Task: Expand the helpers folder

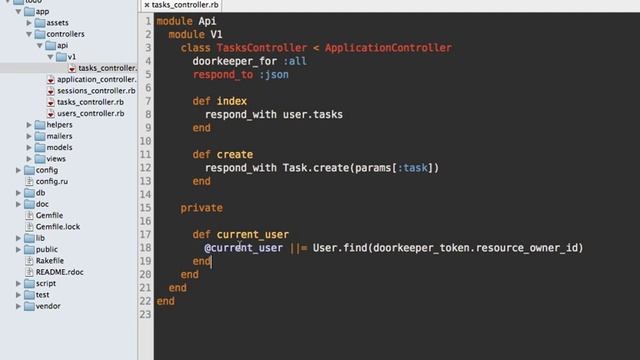Action: [x=29, y=125]
